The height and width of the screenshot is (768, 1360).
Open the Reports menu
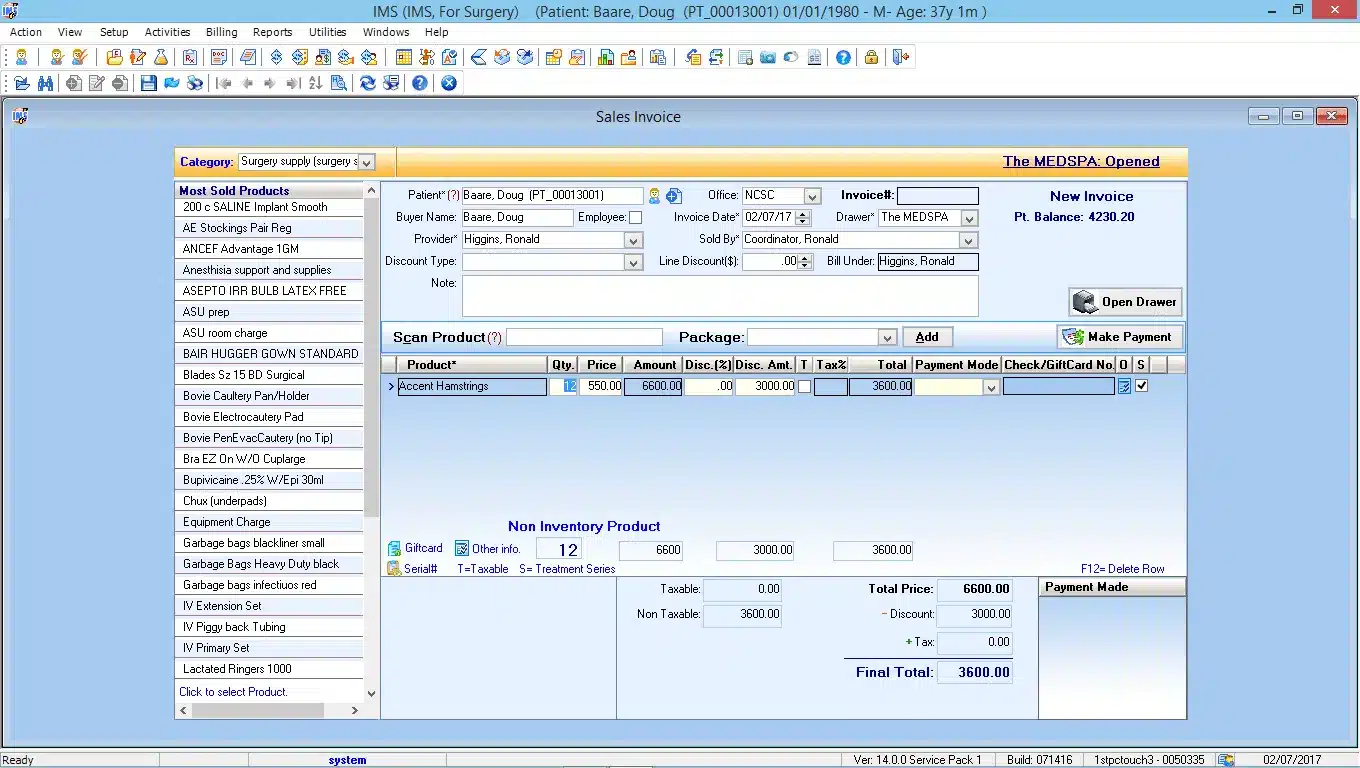(x=272, y=32)
